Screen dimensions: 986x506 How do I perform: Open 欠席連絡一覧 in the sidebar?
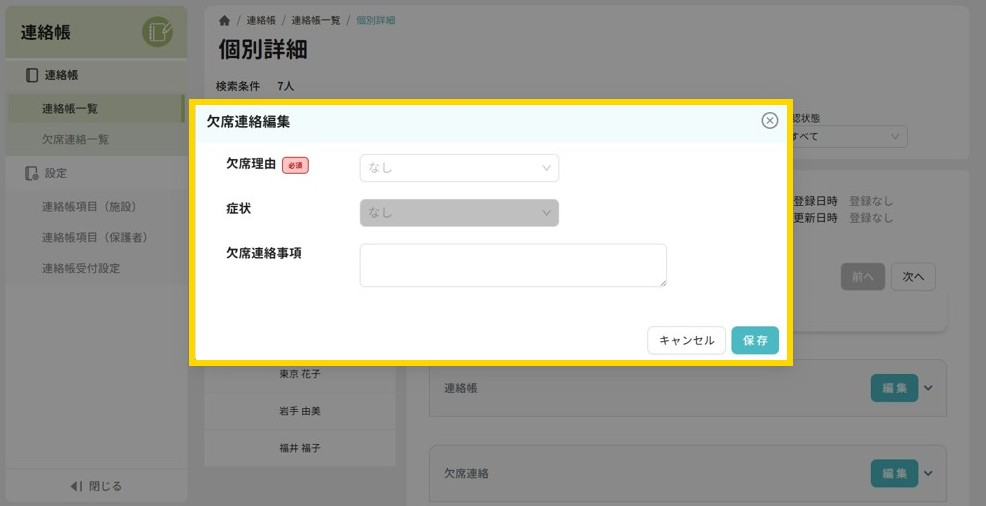pyautogui.click(x=76, y=140)
